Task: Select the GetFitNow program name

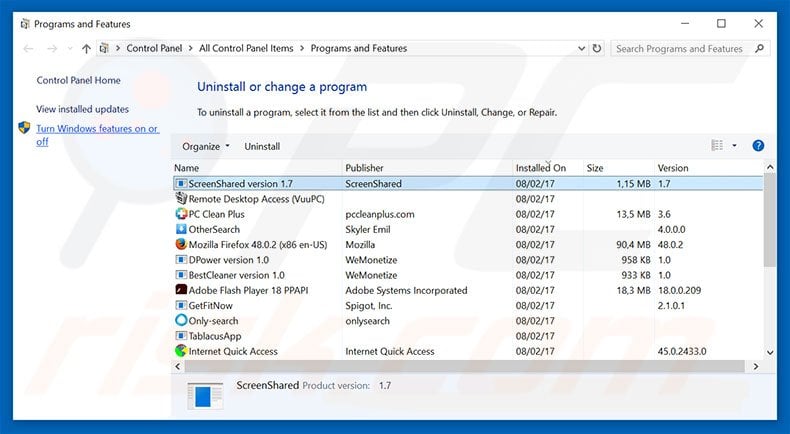Action: pos(211,305)
